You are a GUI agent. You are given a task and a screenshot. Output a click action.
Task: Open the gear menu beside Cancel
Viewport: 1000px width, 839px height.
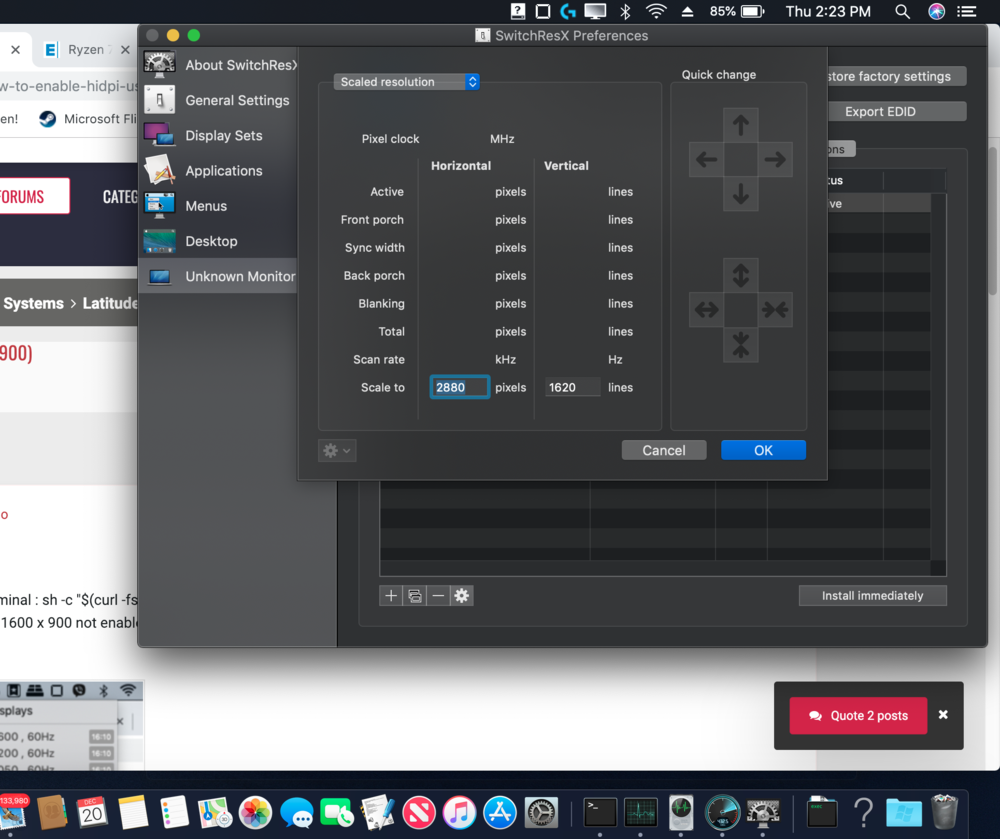[x=336, y=451]
